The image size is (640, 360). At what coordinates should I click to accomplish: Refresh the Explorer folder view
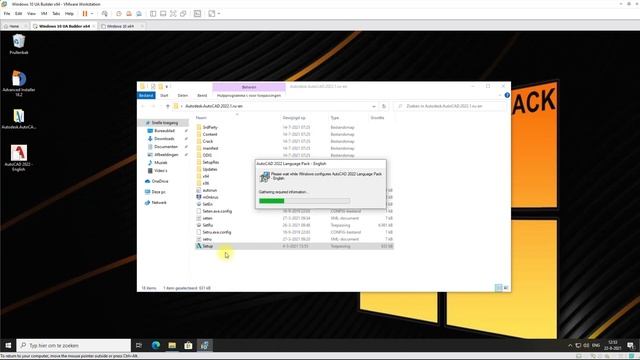(384, 106)
